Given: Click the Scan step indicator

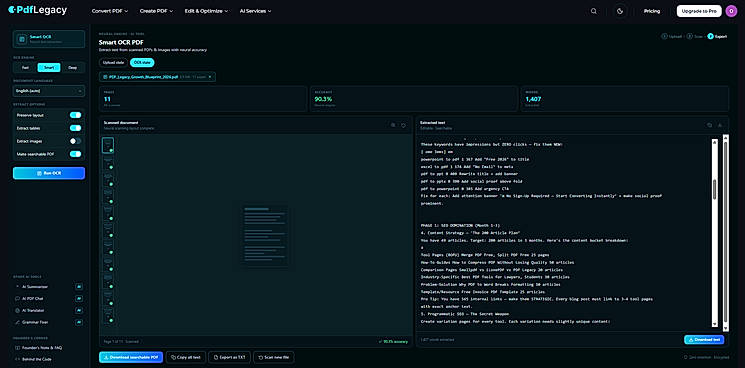Looking at the screenshot, I should tap(695, 37).
